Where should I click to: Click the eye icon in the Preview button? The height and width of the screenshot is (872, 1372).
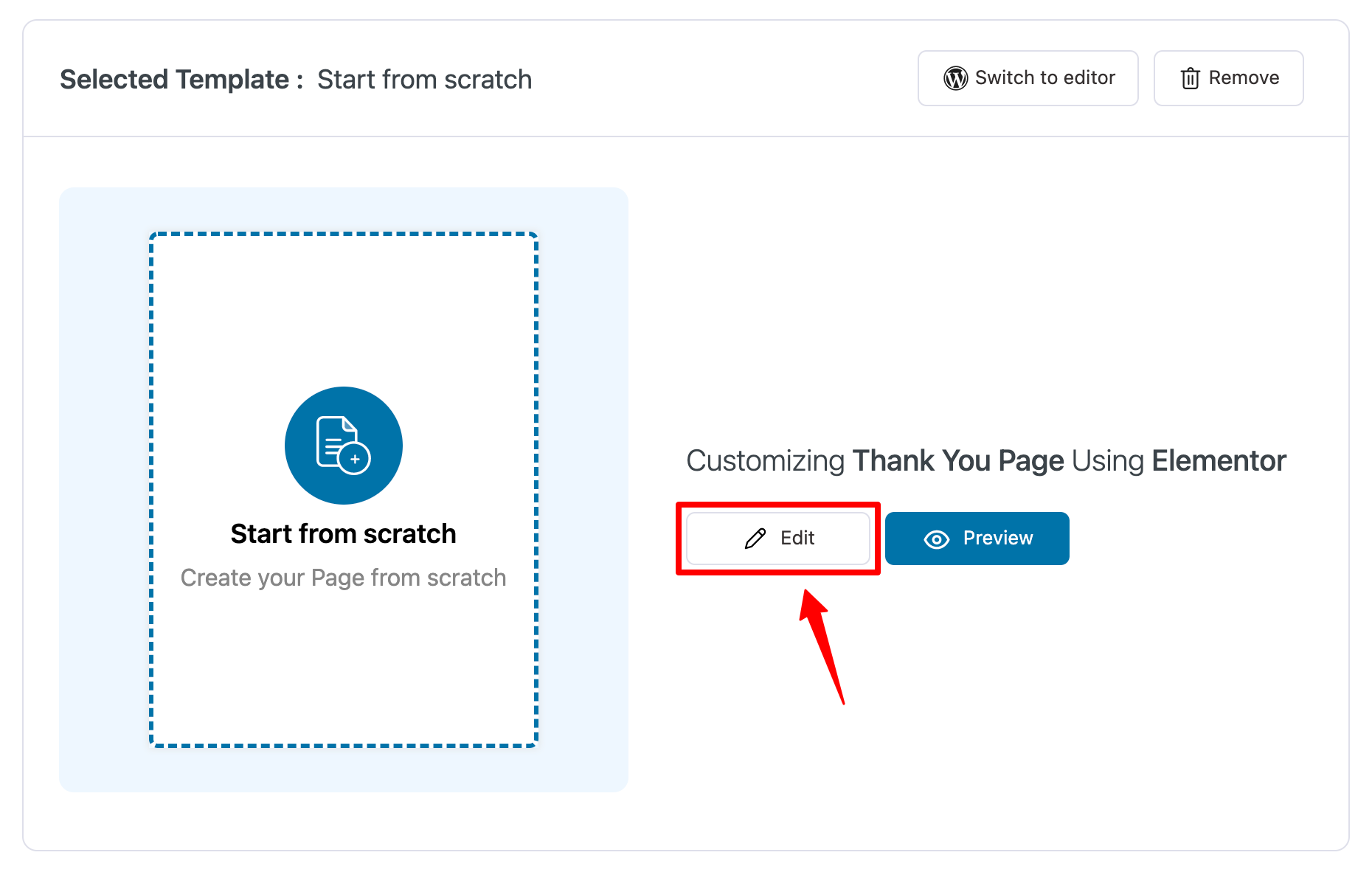click(935, 539)
